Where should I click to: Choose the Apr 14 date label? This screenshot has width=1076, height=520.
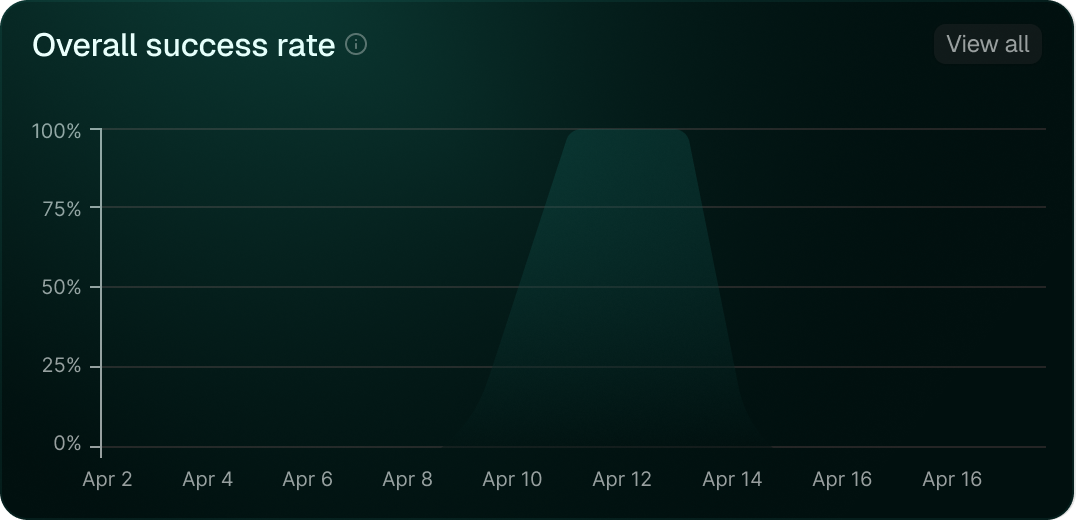click(732, 480)
